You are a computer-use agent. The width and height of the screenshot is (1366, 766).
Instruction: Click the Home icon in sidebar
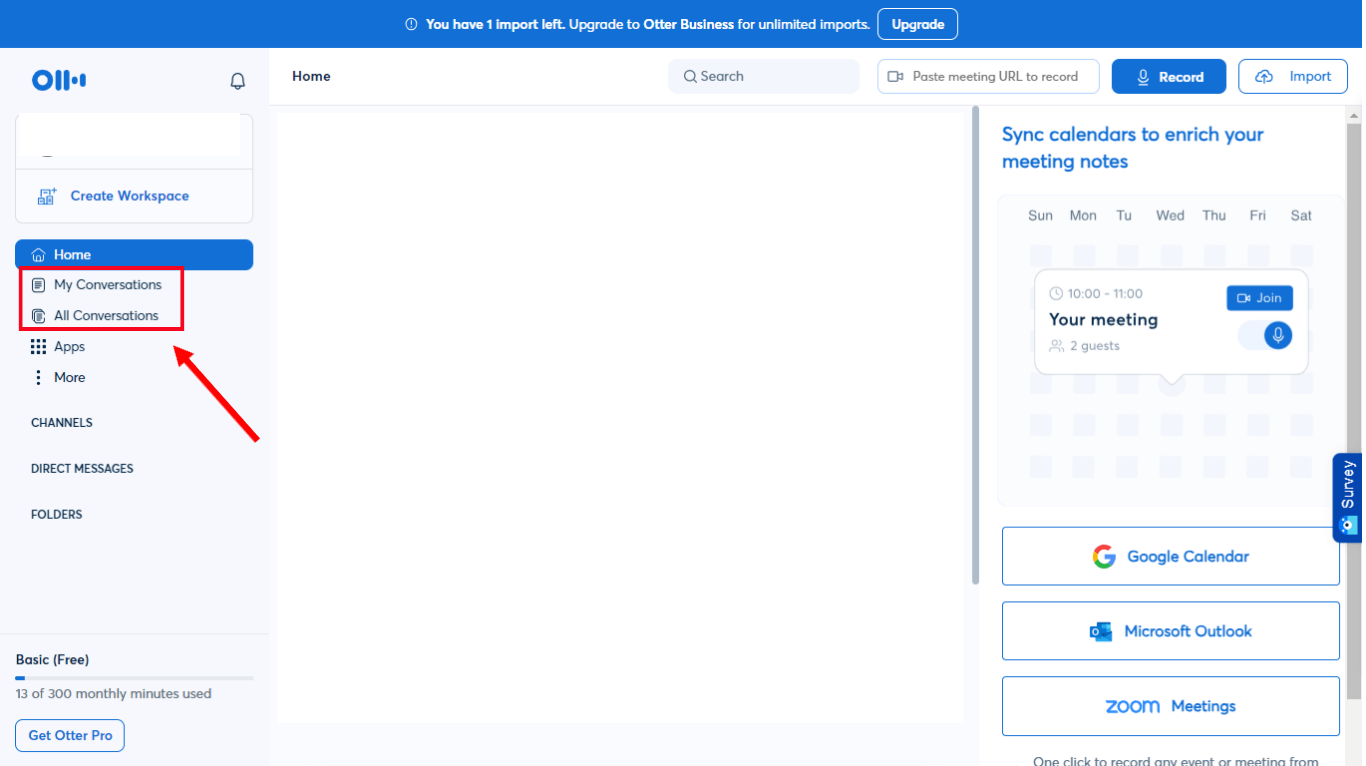pyautogui.click(x=39, y=255)
